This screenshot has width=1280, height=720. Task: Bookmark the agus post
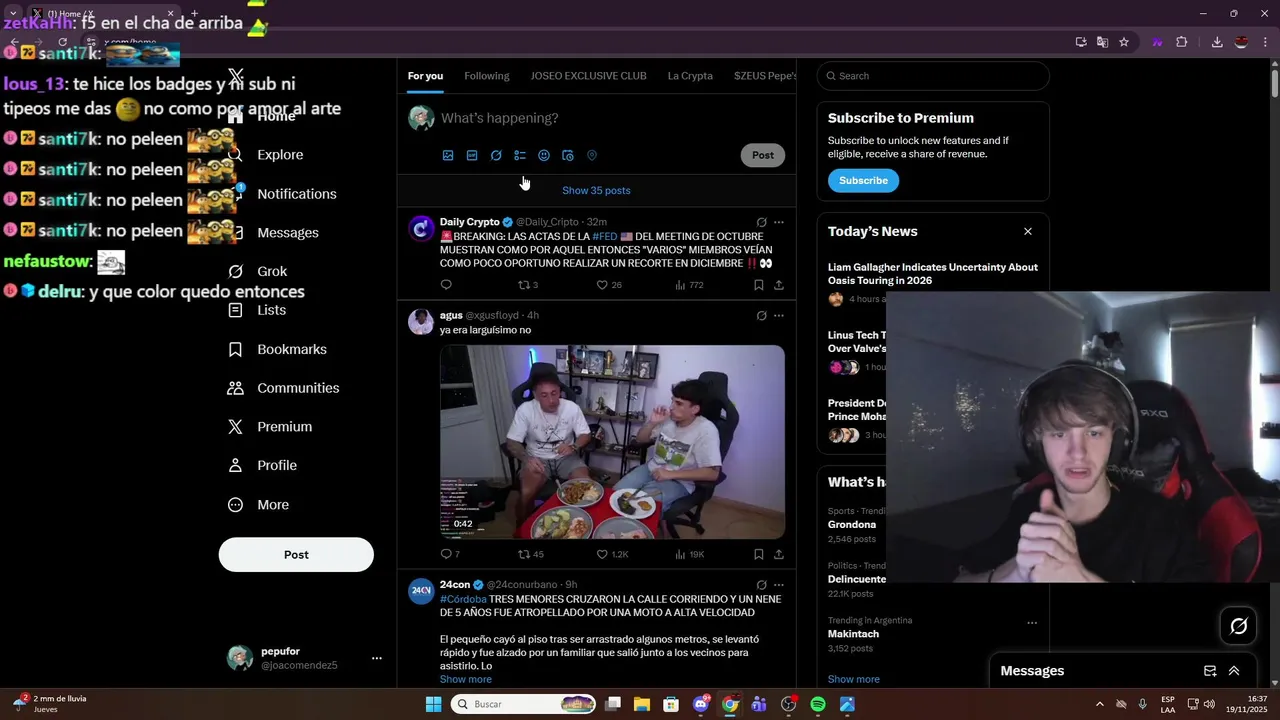[x=759, y=554]
